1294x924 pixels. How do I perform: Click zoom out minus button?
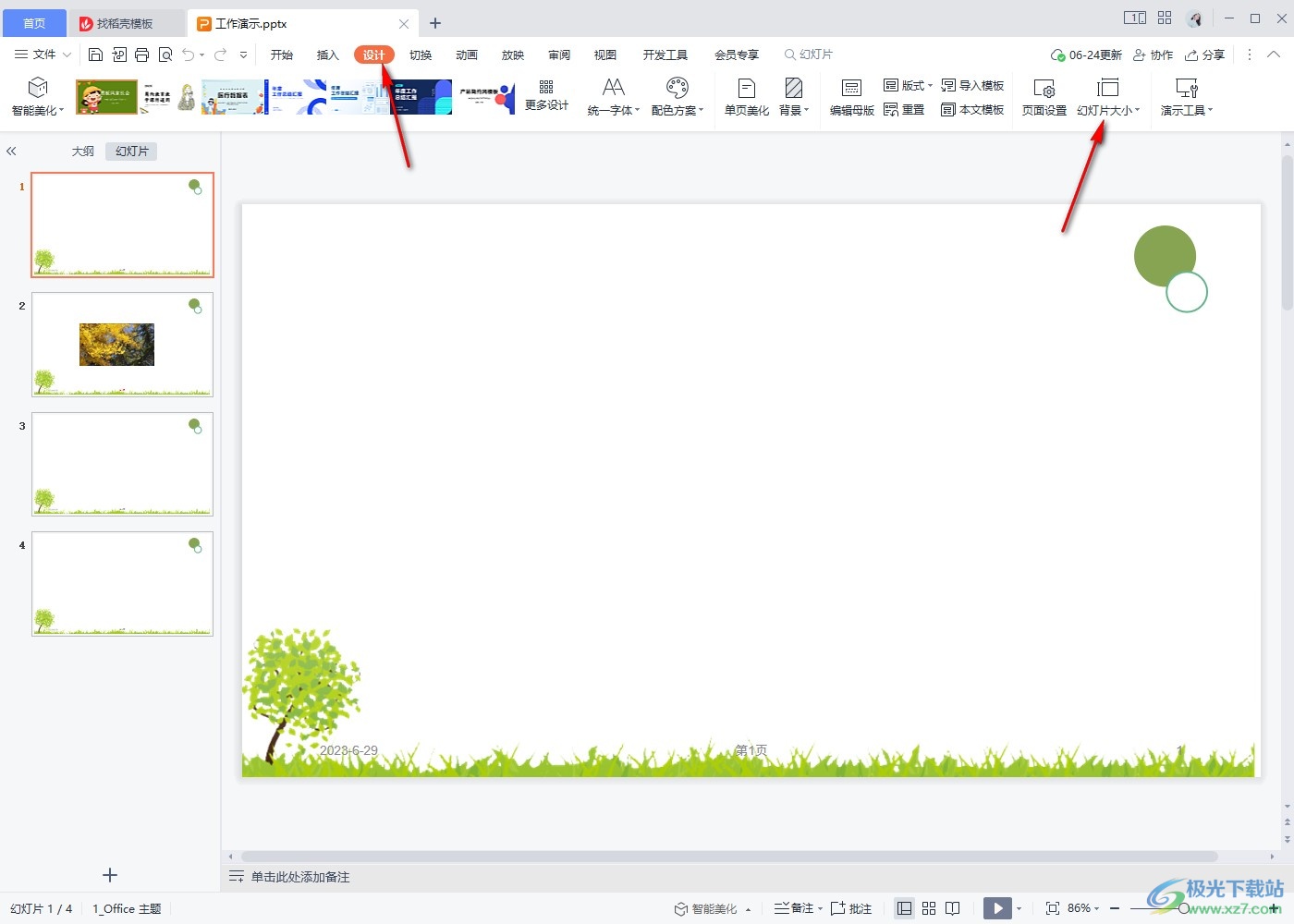tap(1115, 908)
